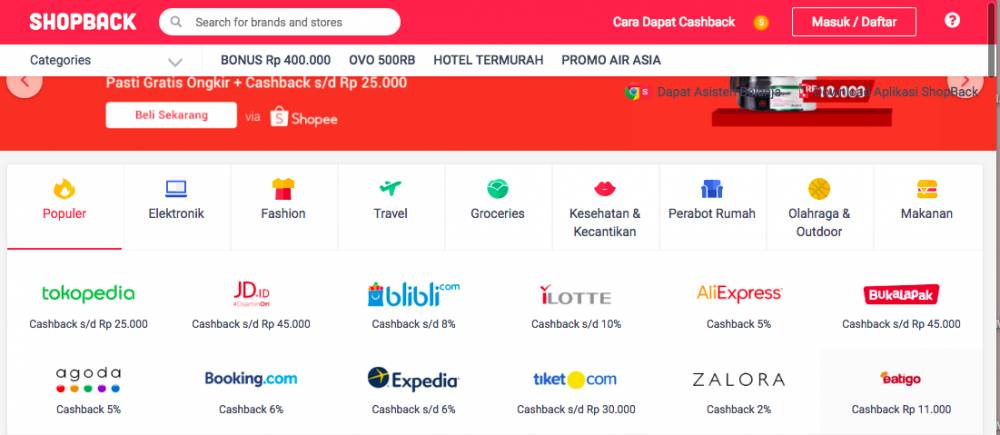Open PROMO AIR ASIA menu link
Image resolution: width=1000 pixels, height=435 pixels.
click(x=611, y=61)
